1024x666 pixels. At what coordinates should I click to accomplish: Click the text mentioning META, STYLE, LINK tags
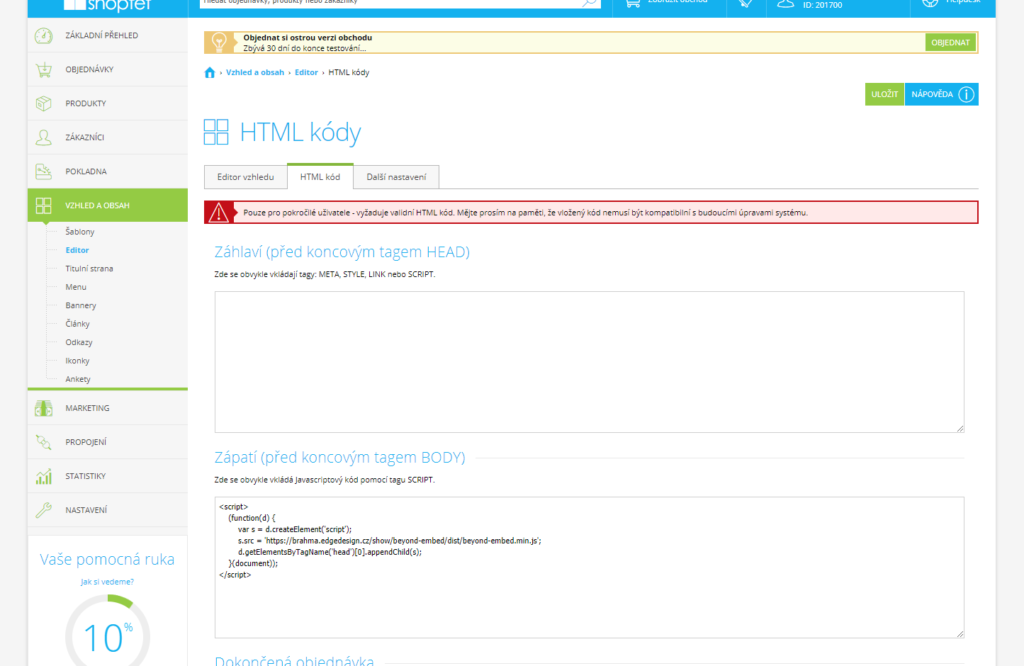coord(325,274)
